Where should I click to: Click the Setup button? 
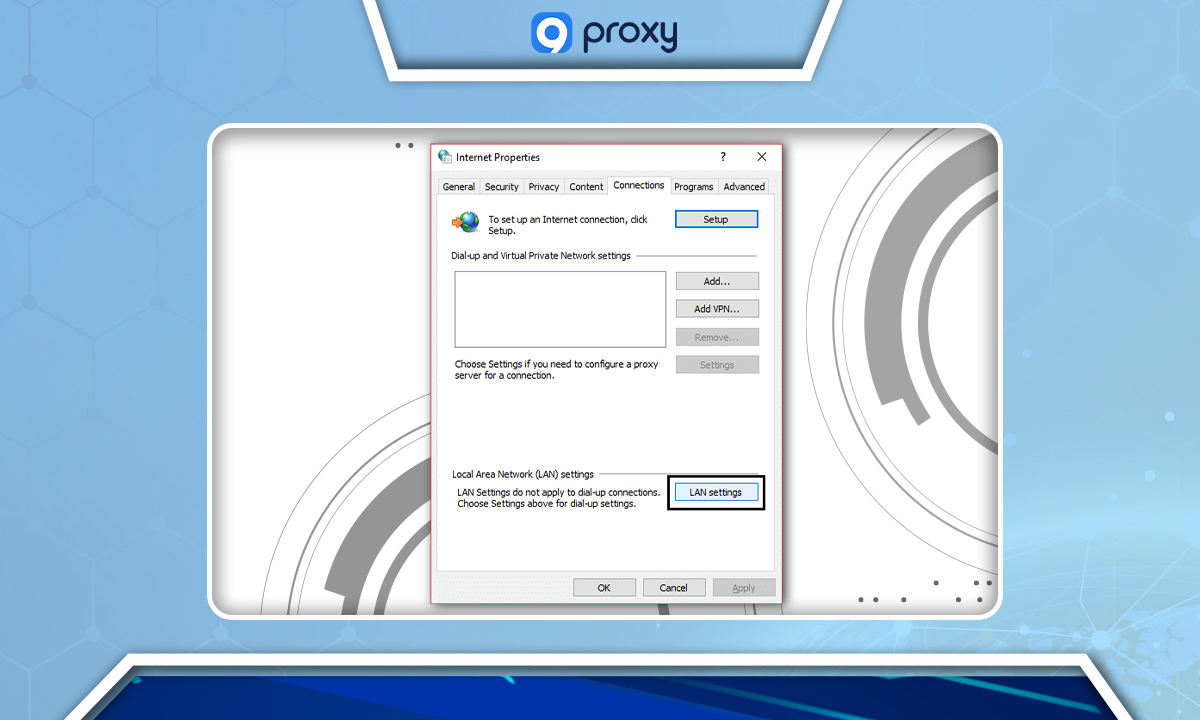pyautogui.click(x=716, y=218)
